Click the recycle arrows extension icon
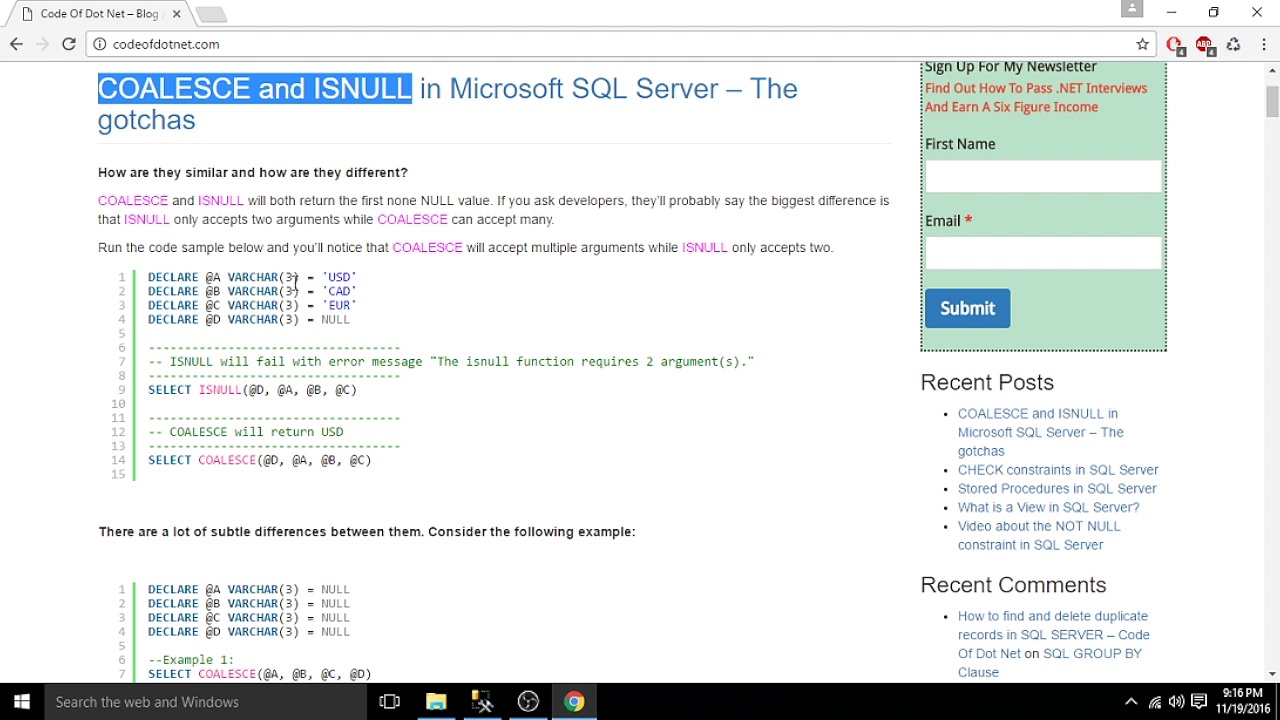The height and width of the screenshot is (720, 1280). pyautogui.click(x=1233, y=44)
